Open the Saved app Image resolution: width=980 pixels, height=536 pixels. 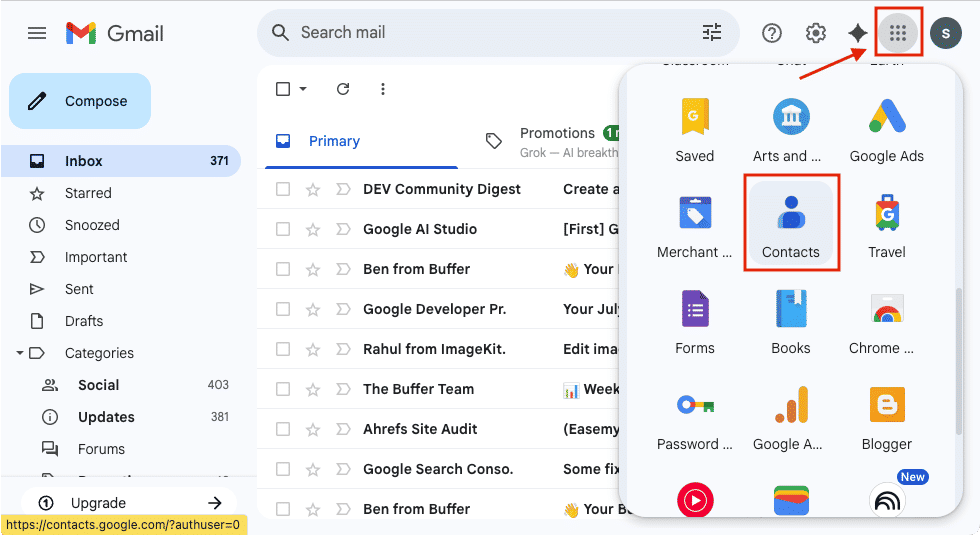point(694,130)
